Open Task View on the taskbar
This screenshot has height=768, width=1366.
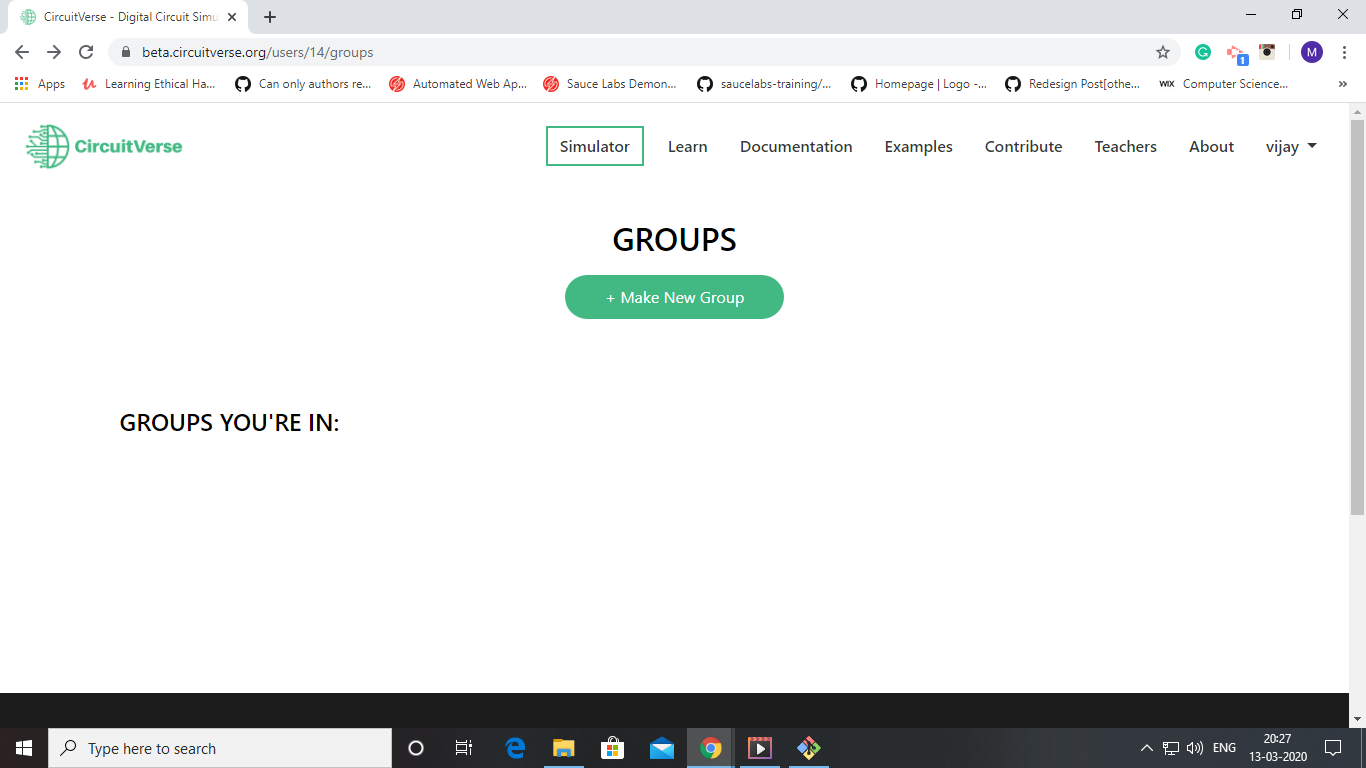tap(463, 748)
